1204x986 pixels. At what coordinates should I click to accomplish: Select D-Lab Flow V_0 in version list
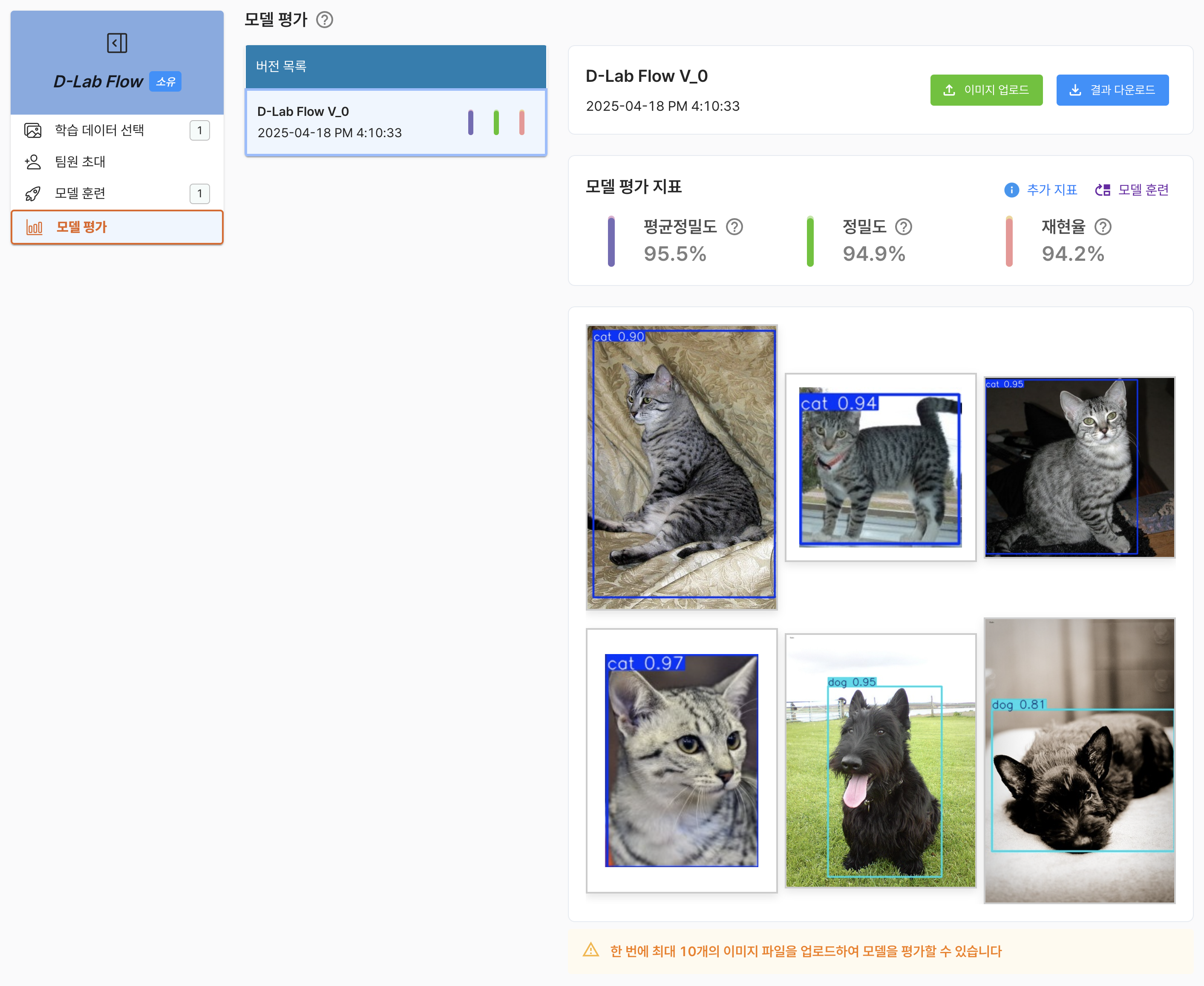[x=396, y=122]
